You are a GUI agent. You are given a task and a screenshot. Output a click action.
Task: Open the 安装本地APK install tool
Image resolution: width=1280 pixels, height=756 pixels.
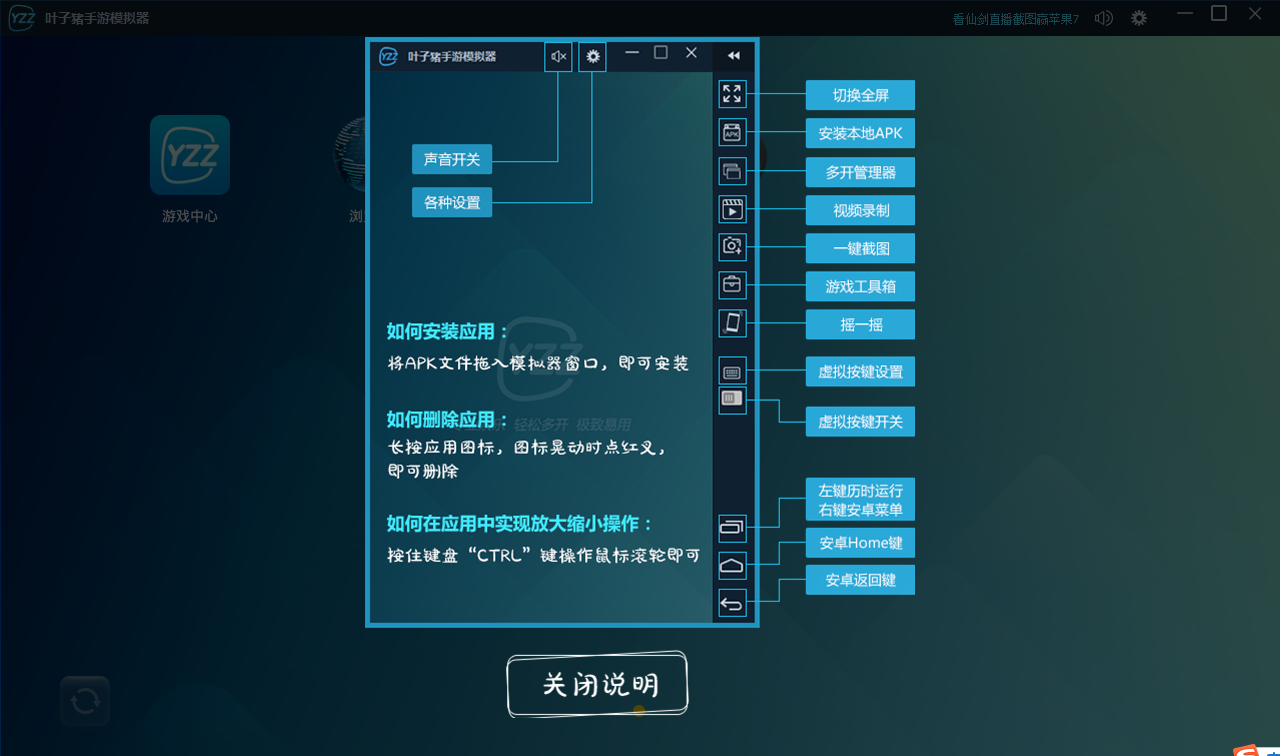coord(732,132)
